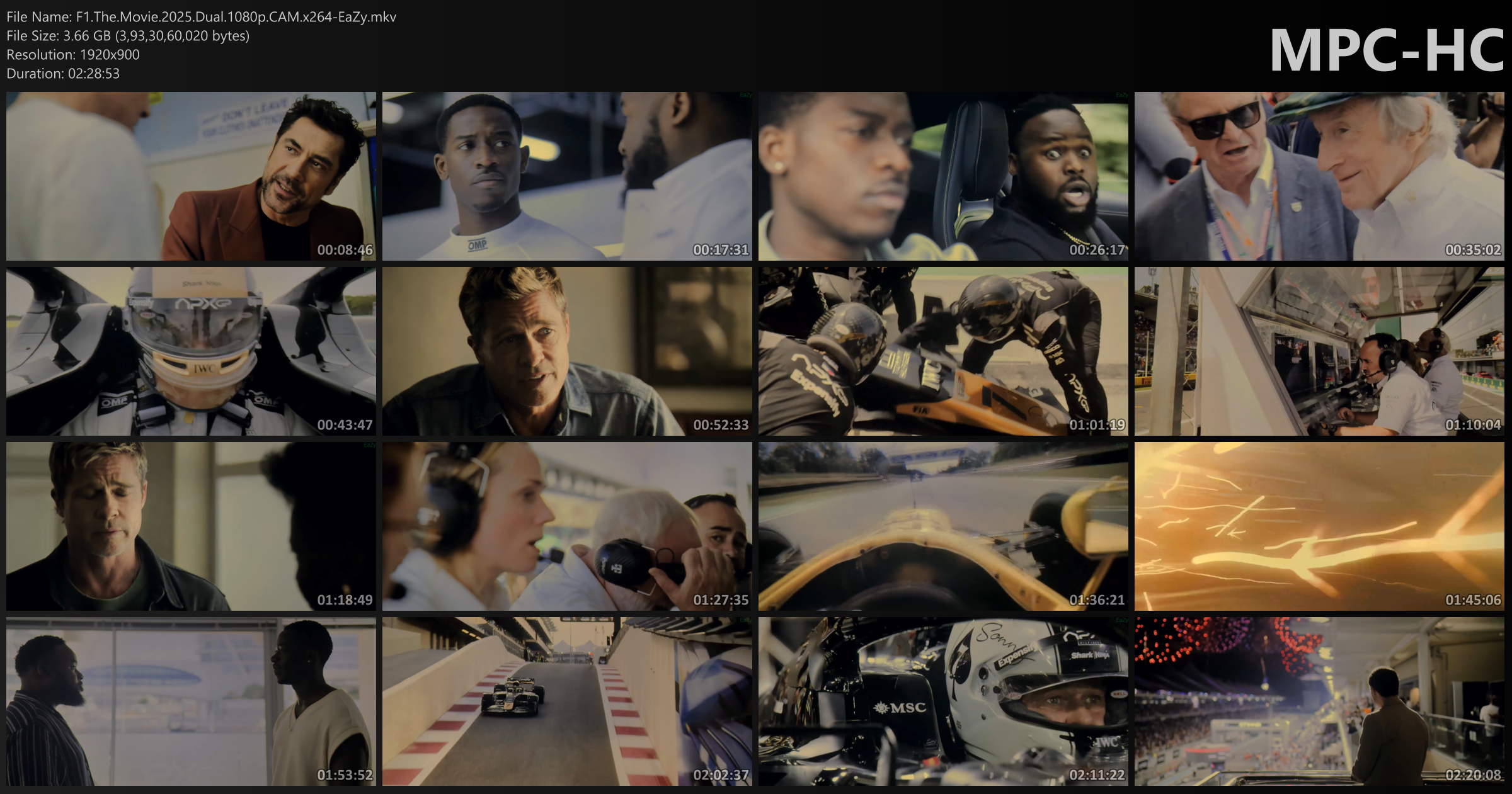Click the 02:20:08 timestamp label
The height and width of the screenshot is (794, 1512).
pos(1474,775)
